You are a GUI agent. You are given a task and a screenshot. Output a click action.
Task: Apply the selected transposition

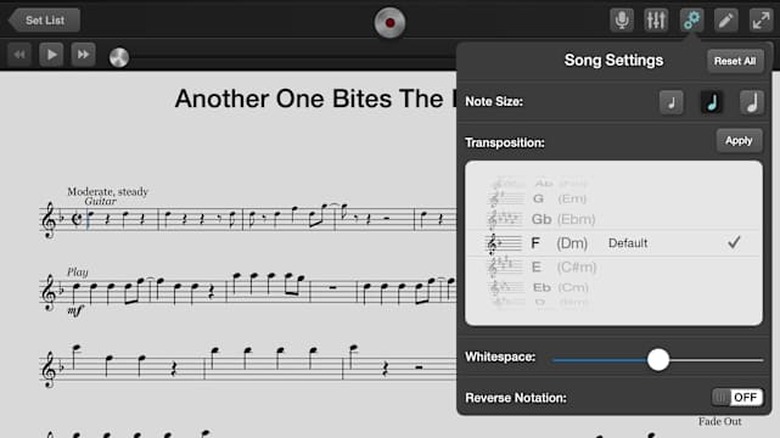[739, 140]
